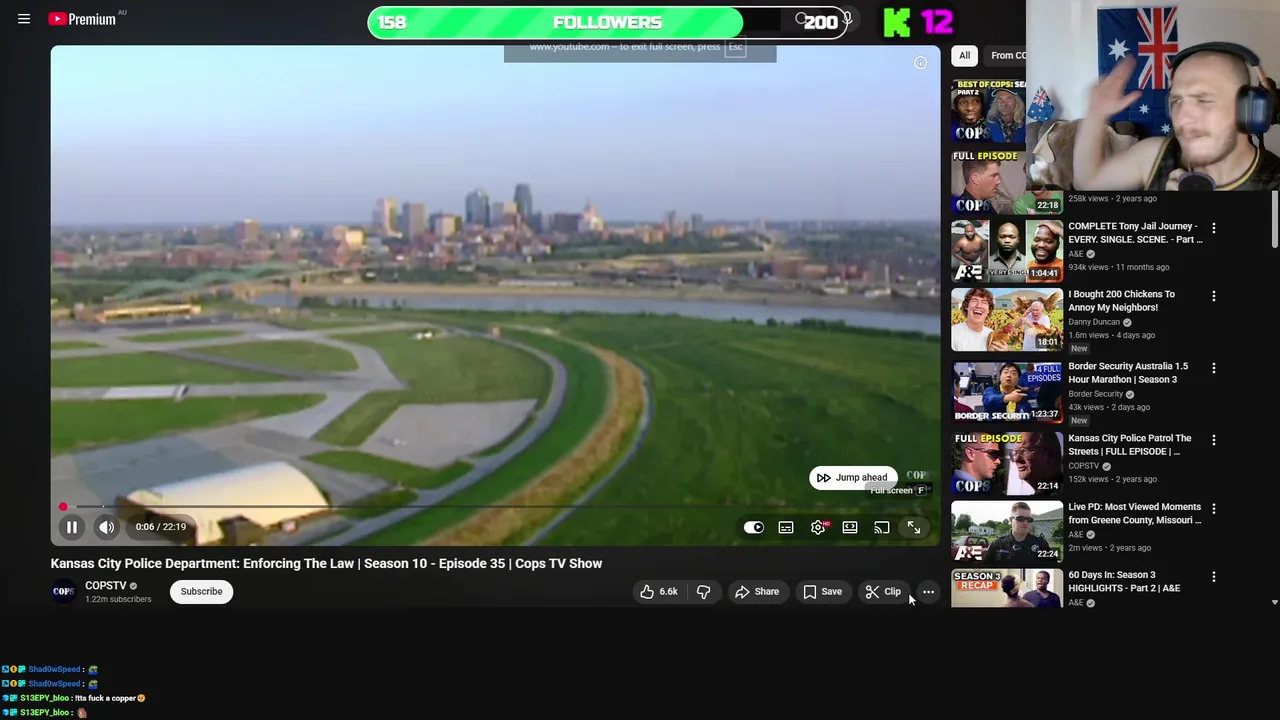Screen dimensions: 1280x720
Task: Click the YouTube Premium logo
Action: point(82,19)
